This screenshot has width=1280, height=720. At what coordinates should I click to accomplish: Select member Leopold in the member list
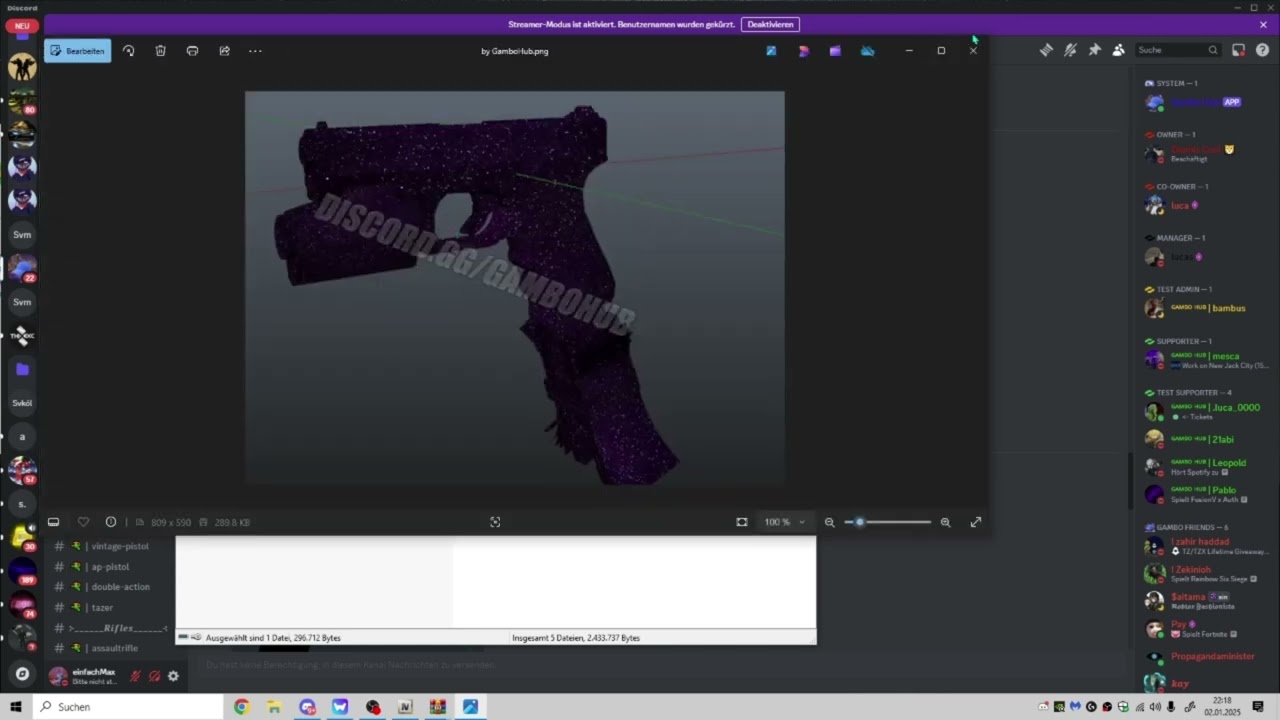tap(1207, 467)
